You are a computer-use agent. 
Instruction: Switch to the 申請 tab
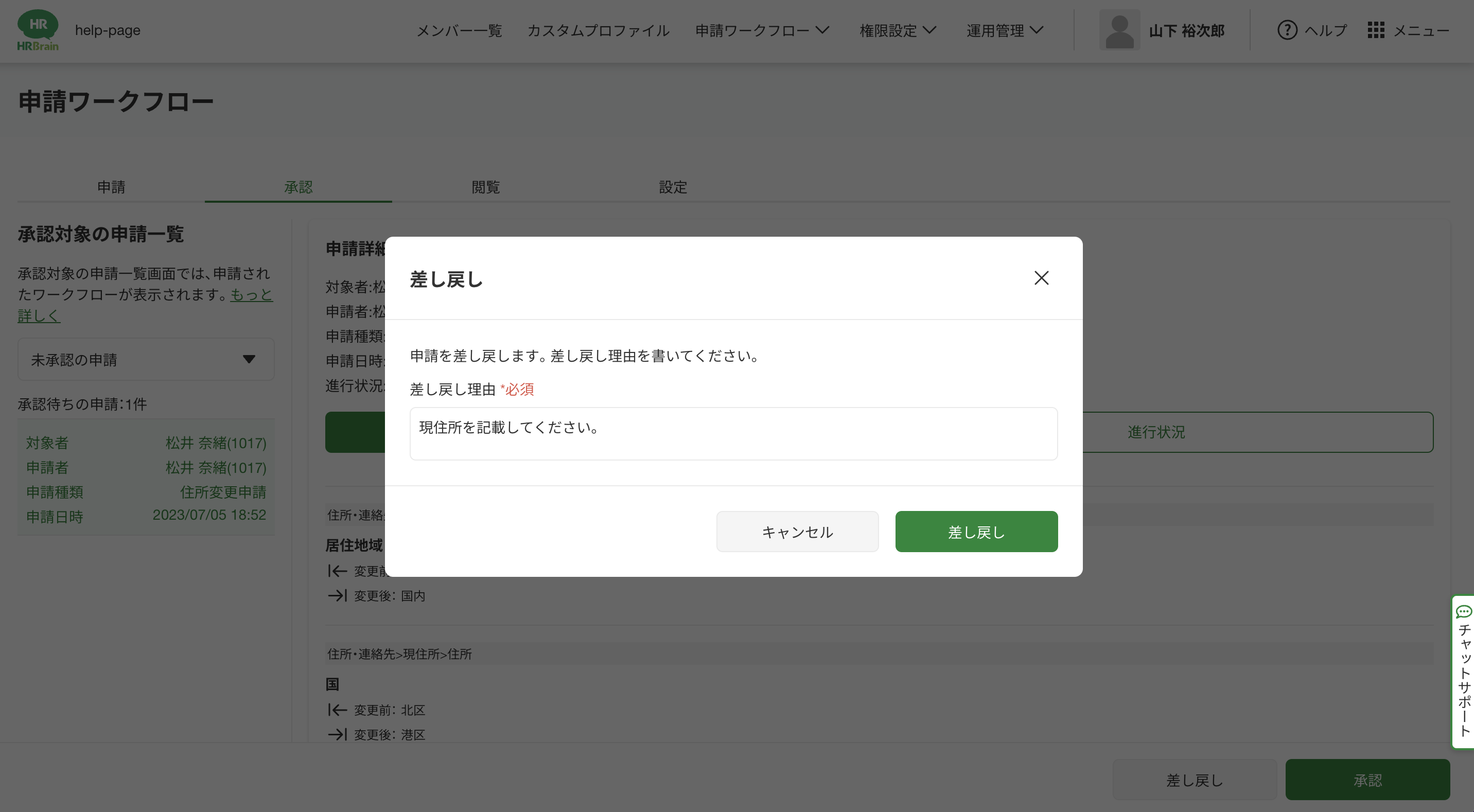[x=111, y=187]
